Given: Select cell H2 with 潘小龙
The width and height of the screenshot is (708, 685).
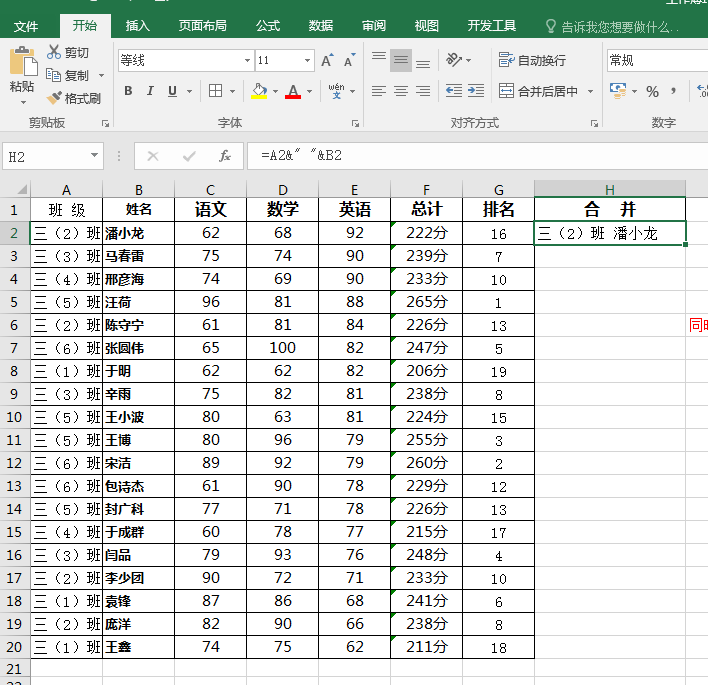Looking at the screenshot, I should pos(610,233).
